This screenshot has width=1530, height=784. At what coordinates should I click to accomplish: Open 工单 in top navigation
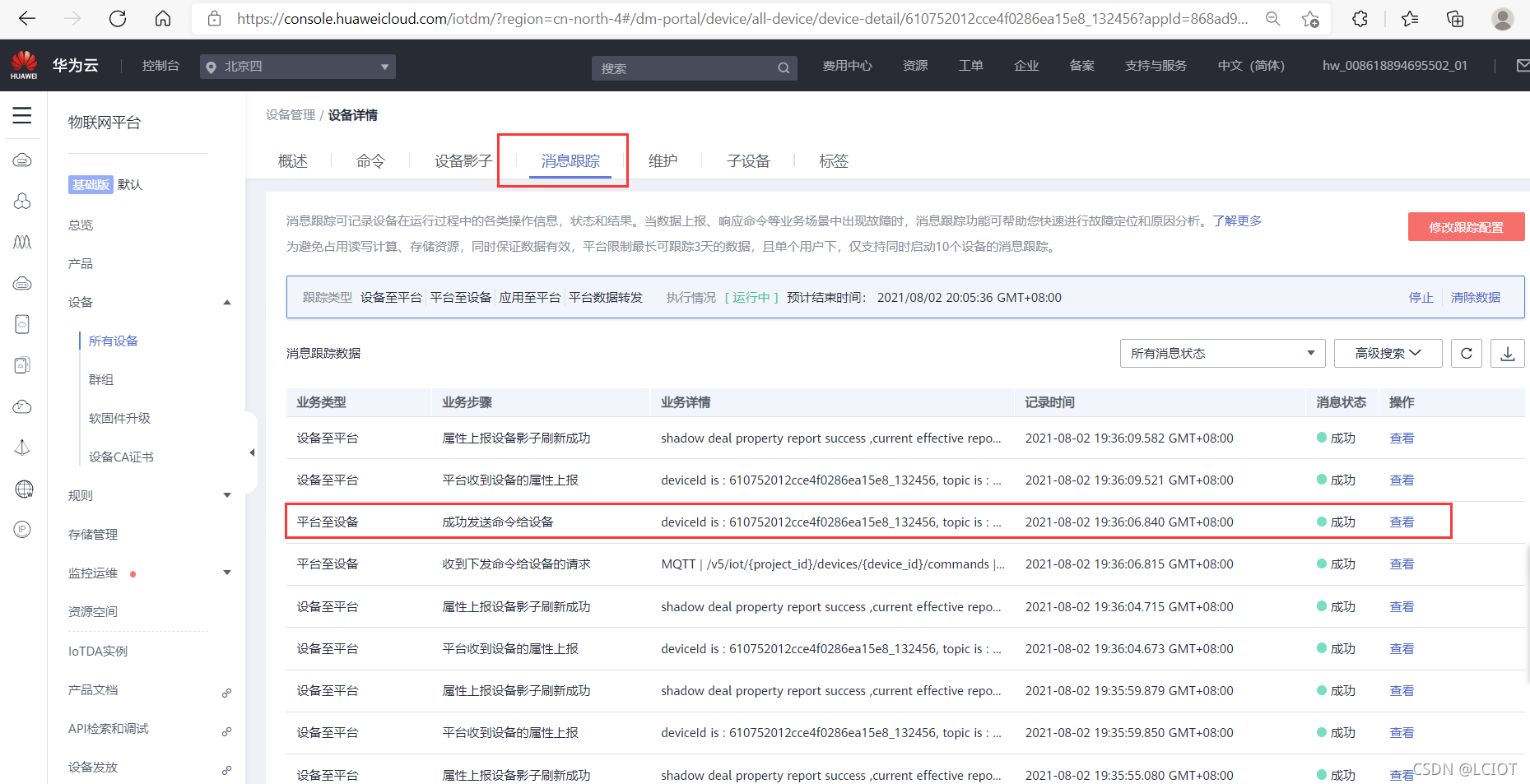[x=971, y=66]
